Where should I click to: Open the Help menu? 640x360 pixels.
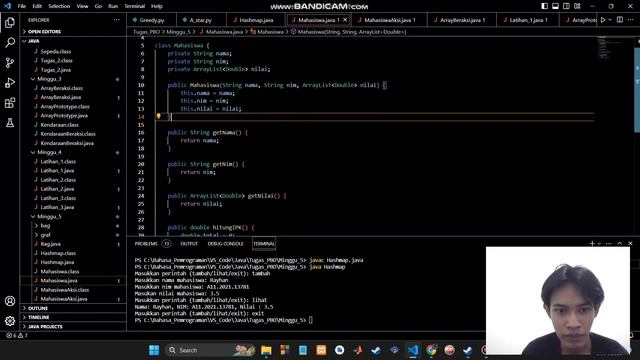tap(156, 6)
